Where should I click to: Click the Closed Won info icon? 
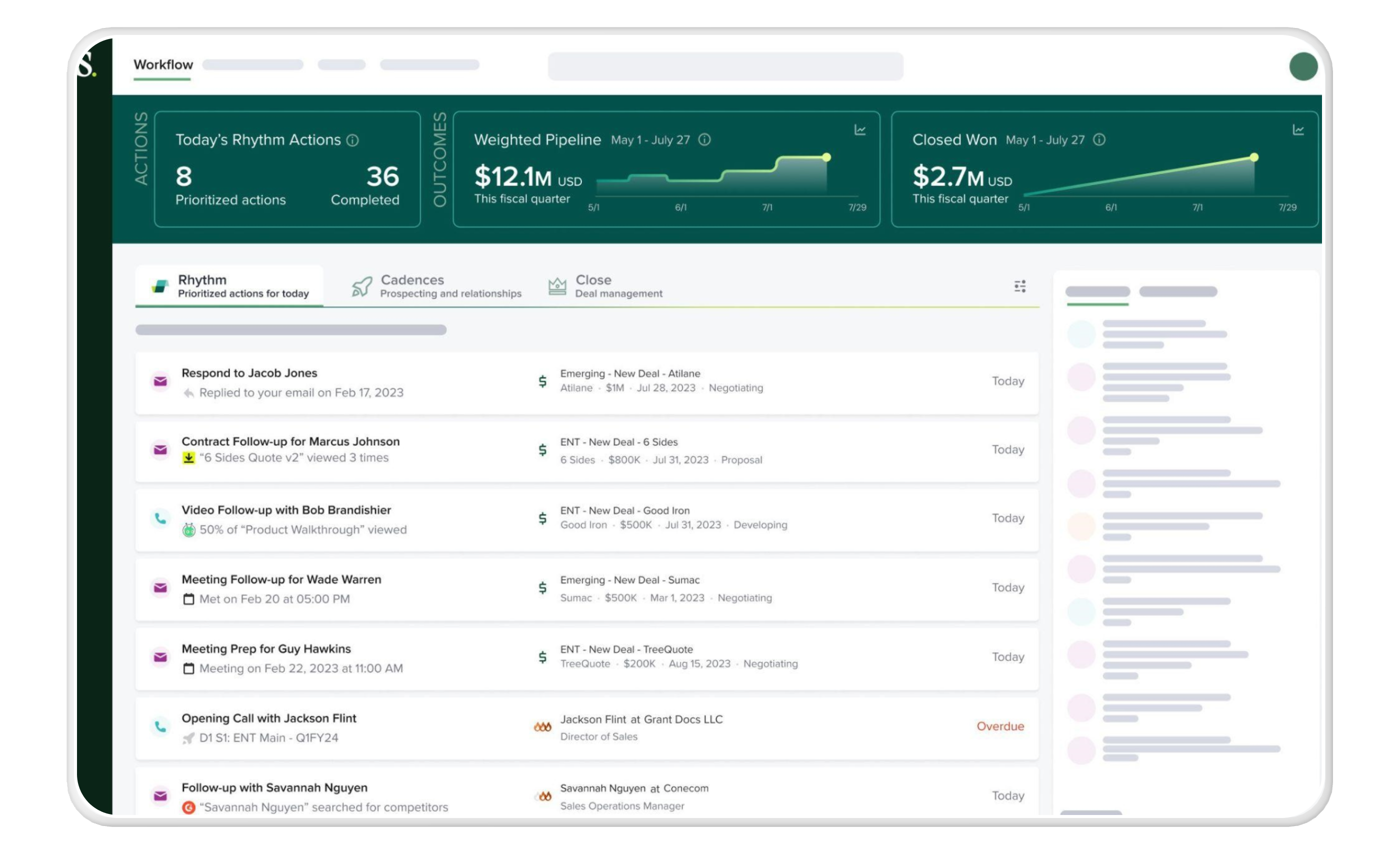click(1099, 140)
